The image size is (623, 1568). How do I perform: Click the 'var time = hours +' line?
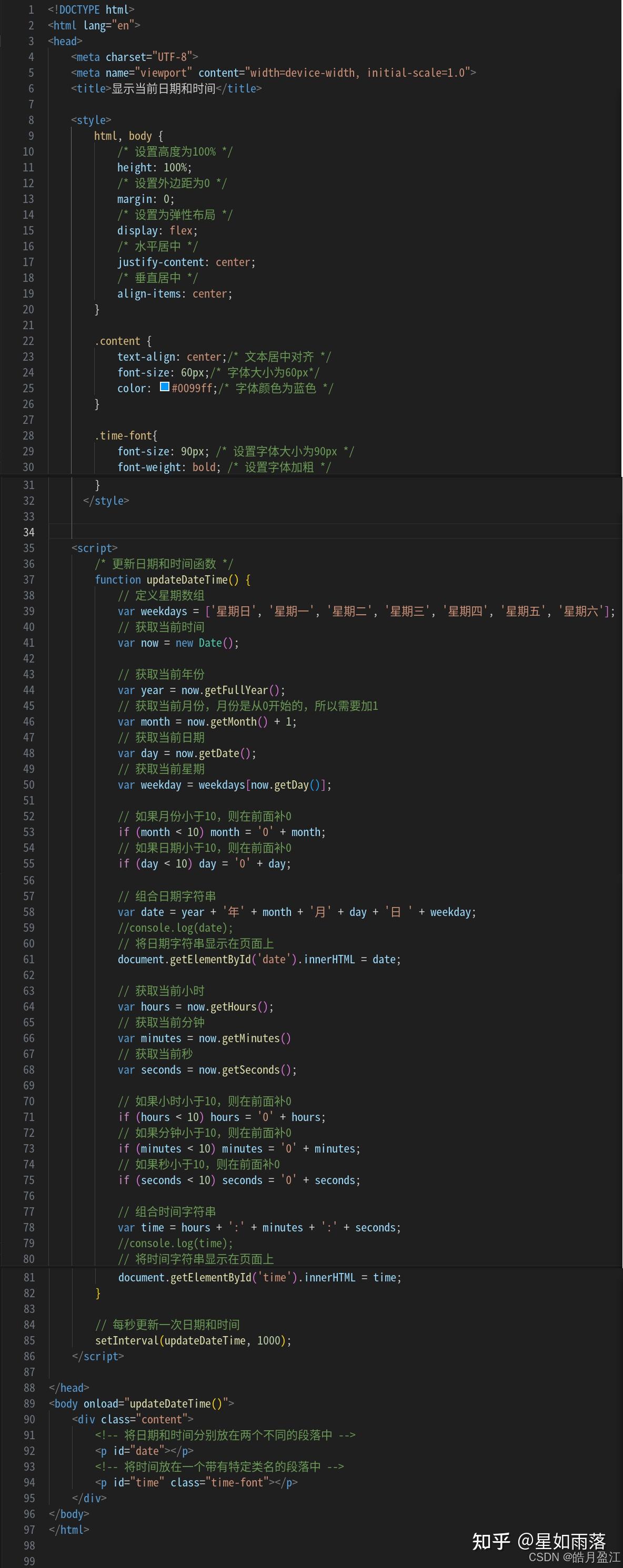click(x=259, y=1228)
